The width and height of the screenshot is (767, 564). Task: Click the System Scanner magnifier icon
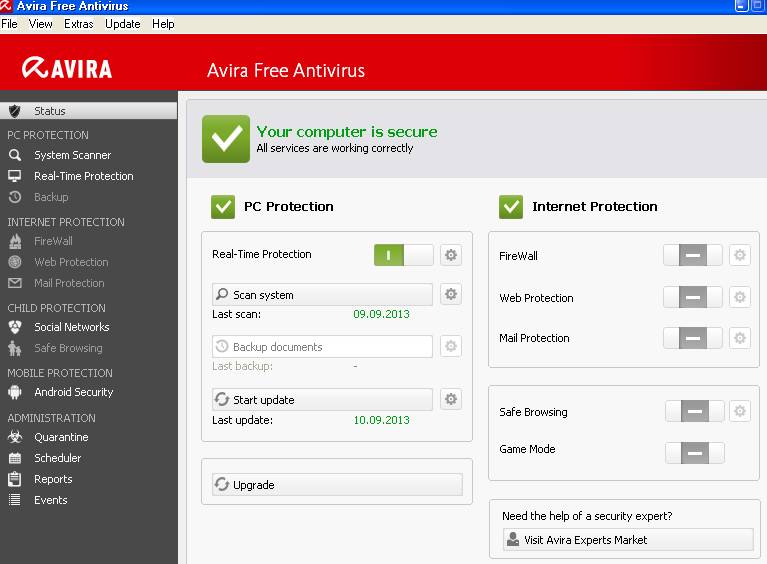click(15, 155)
